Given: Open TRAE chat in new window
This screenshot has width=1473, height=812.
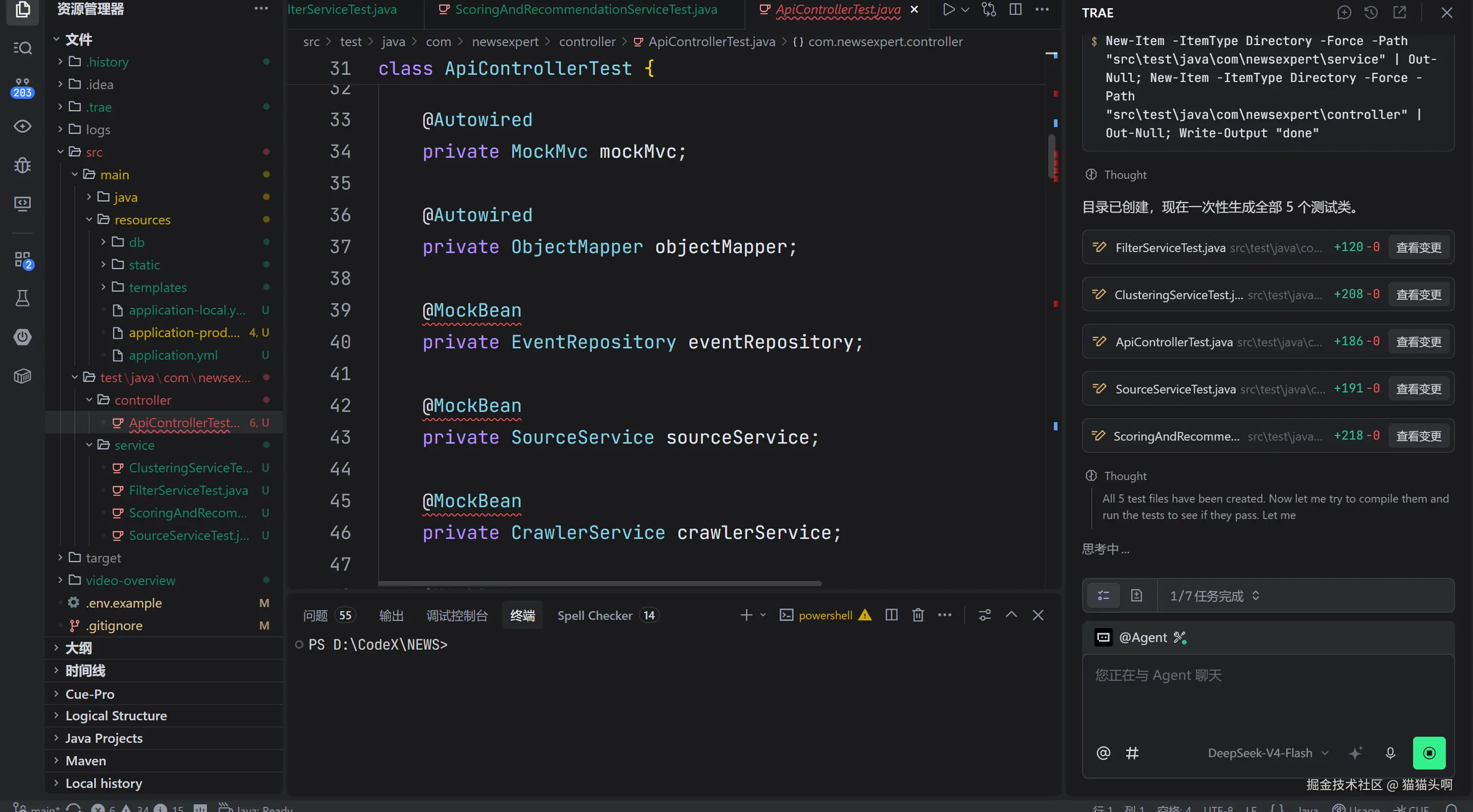Looking at the screenshot, I should coord(1399,13).
